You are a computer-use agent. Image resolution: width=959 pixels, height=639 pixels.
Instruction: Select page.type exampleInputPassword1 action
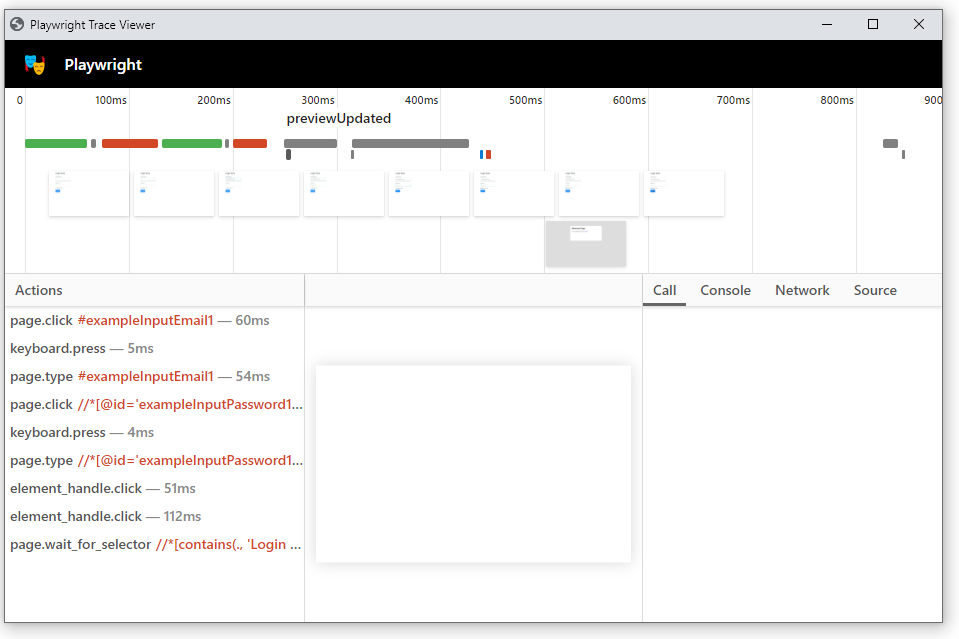pyautogui.click(x=154, y=460)
